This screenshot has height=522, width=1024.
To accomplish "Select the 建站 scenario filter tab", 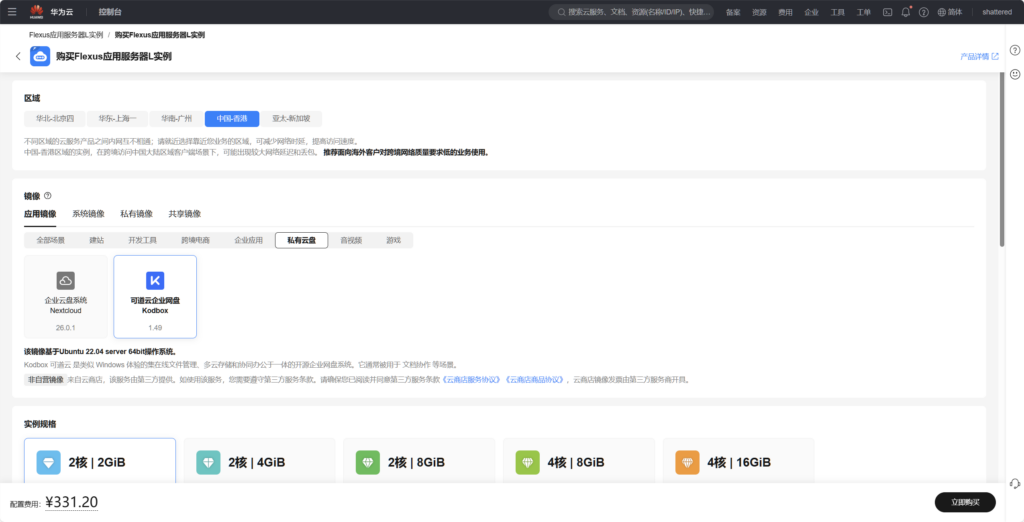I will click(97, 240).
